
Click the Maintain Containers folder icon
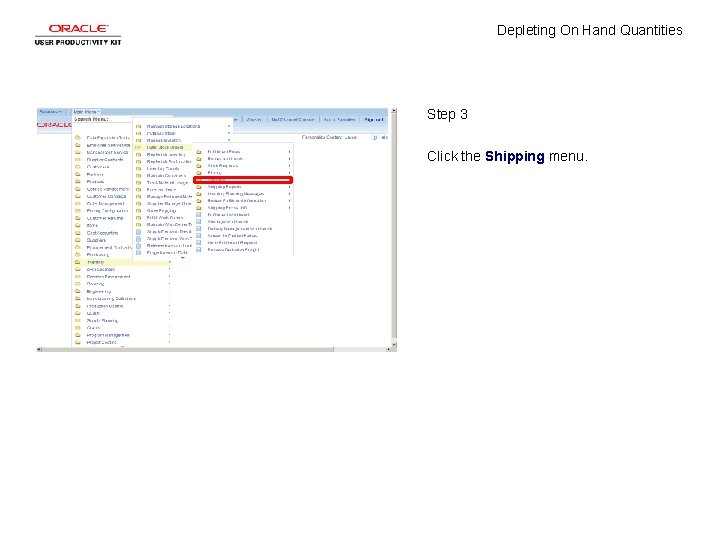pyautogui.click(x=138, y=175)
